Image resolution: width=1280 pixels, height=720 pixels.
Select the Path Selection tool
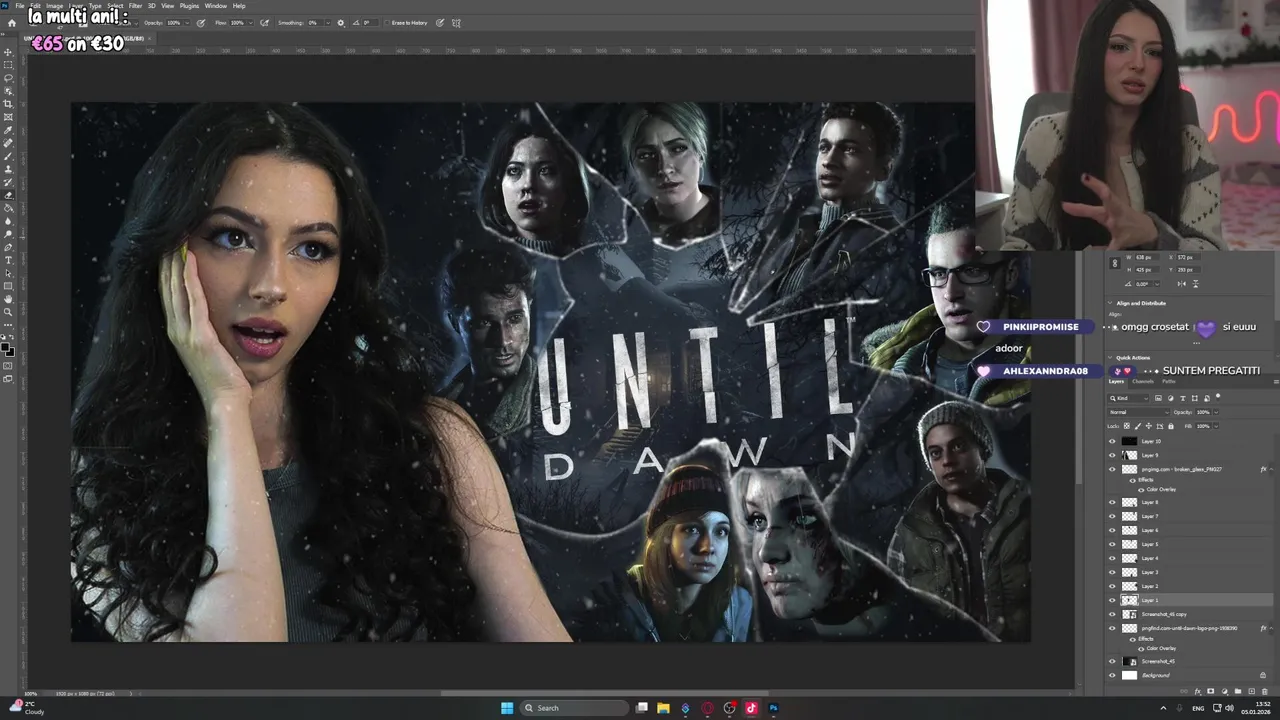(x=8, y=272)
